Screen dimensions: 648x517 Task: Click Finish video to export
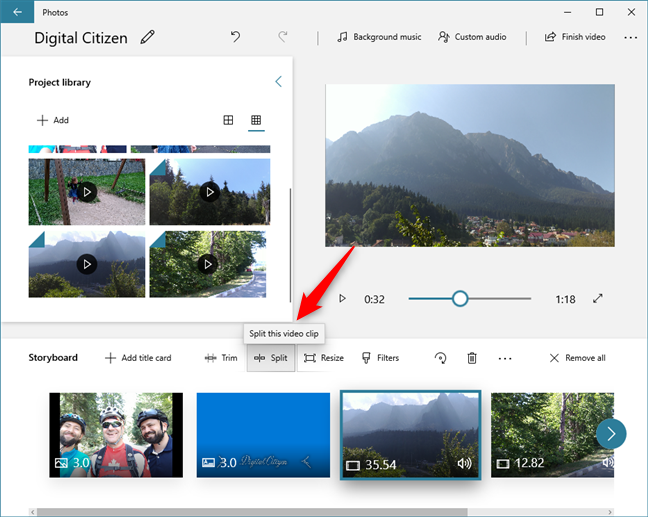click(575, 37)
